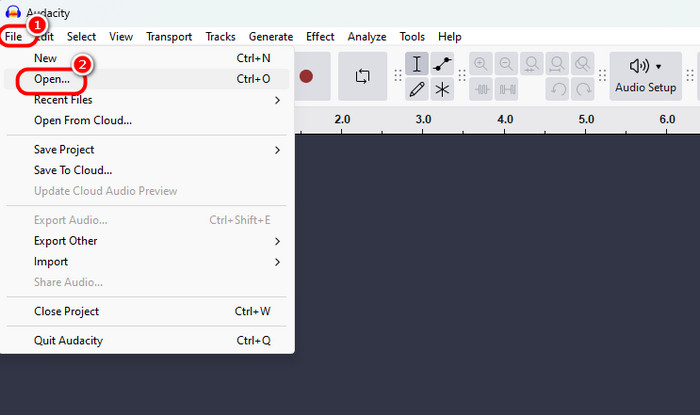Click the Undo arrow icon
700x415 pixels.
(559, 89)
